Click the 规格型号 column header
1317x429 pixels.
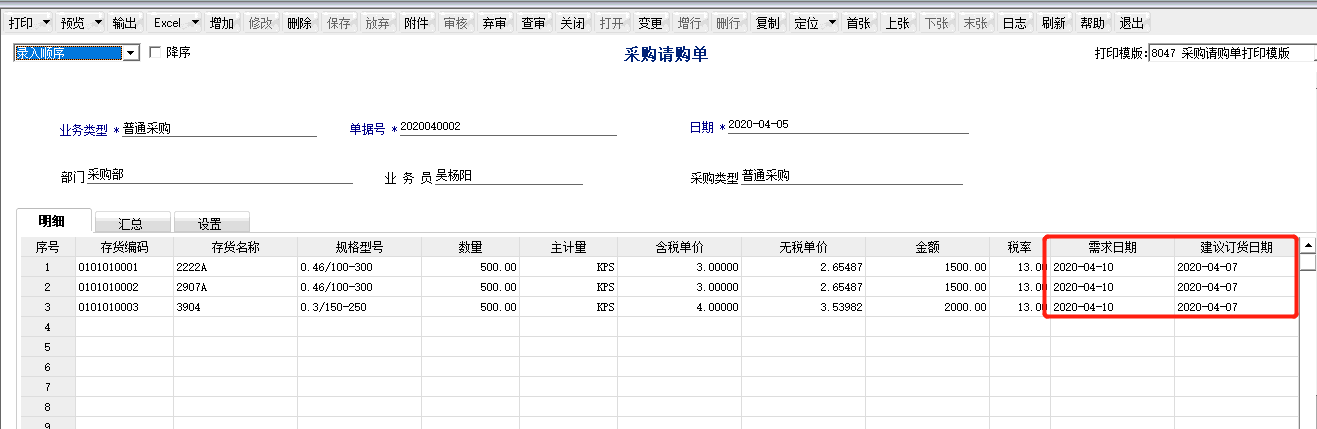(x=359, y=247)
